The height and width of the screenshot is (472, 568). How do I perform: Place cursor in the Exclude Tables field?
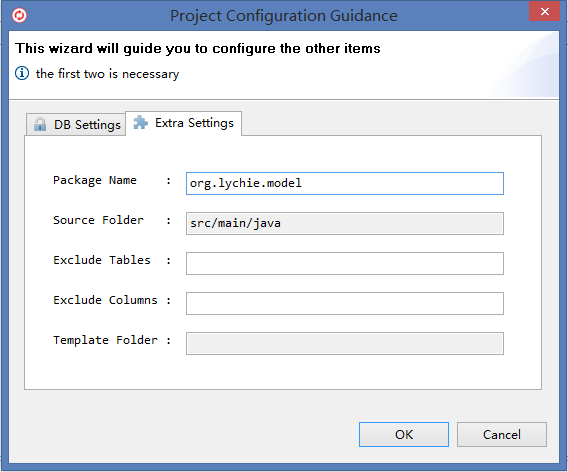pos(345,263)
